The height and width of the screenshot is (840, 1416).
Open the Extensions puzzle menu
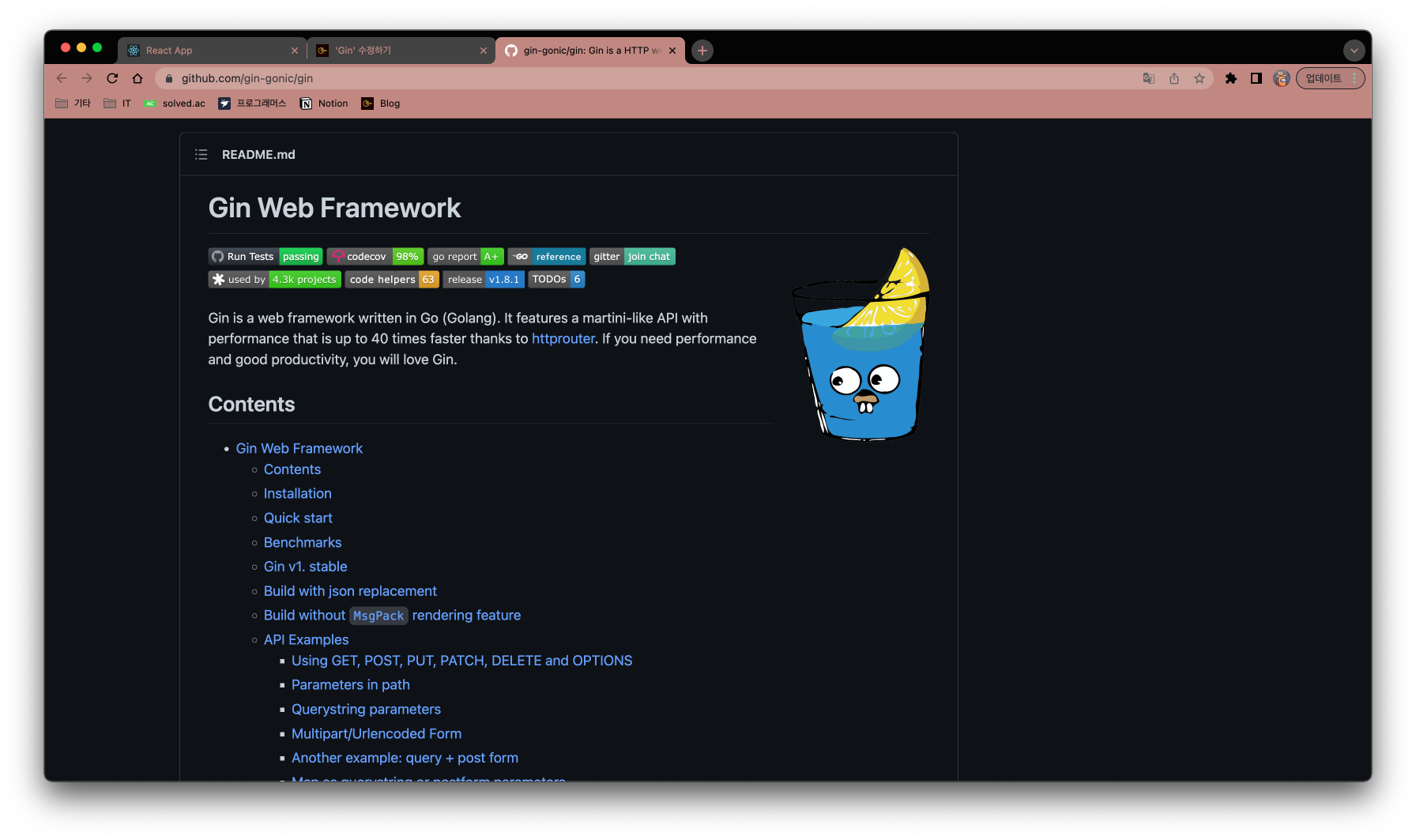pos(1231,78)
